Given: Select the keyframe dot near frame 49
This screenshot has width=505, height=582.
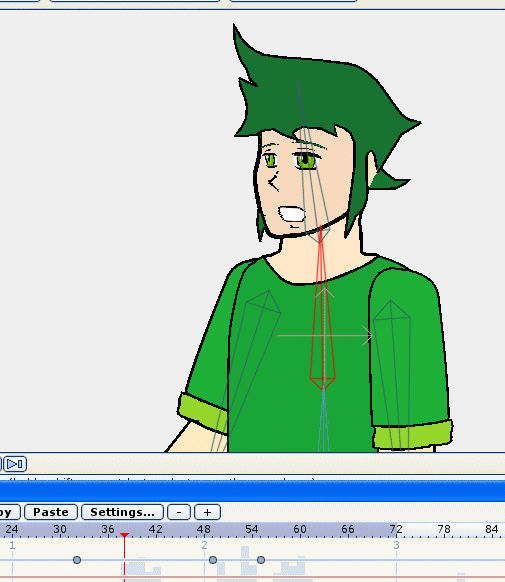Looking at the screenshot, I should coord(213,560).
